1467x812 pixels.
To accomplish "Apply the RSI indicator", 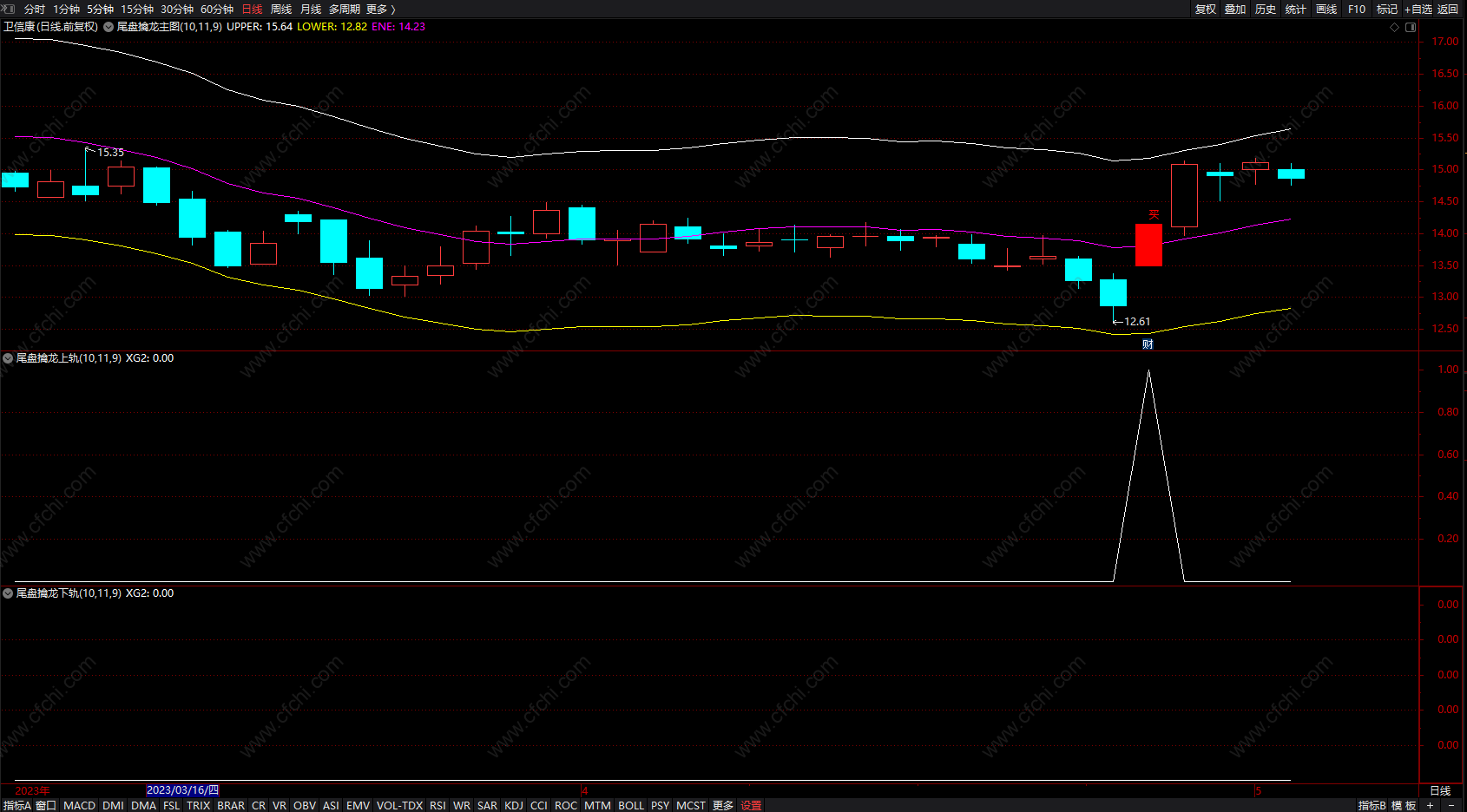I will pos(438,806).
